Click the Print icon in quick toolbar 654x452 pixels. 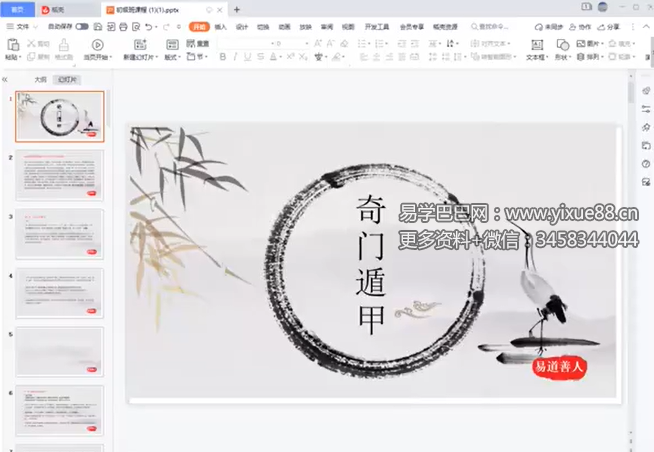tap(123, 27)
